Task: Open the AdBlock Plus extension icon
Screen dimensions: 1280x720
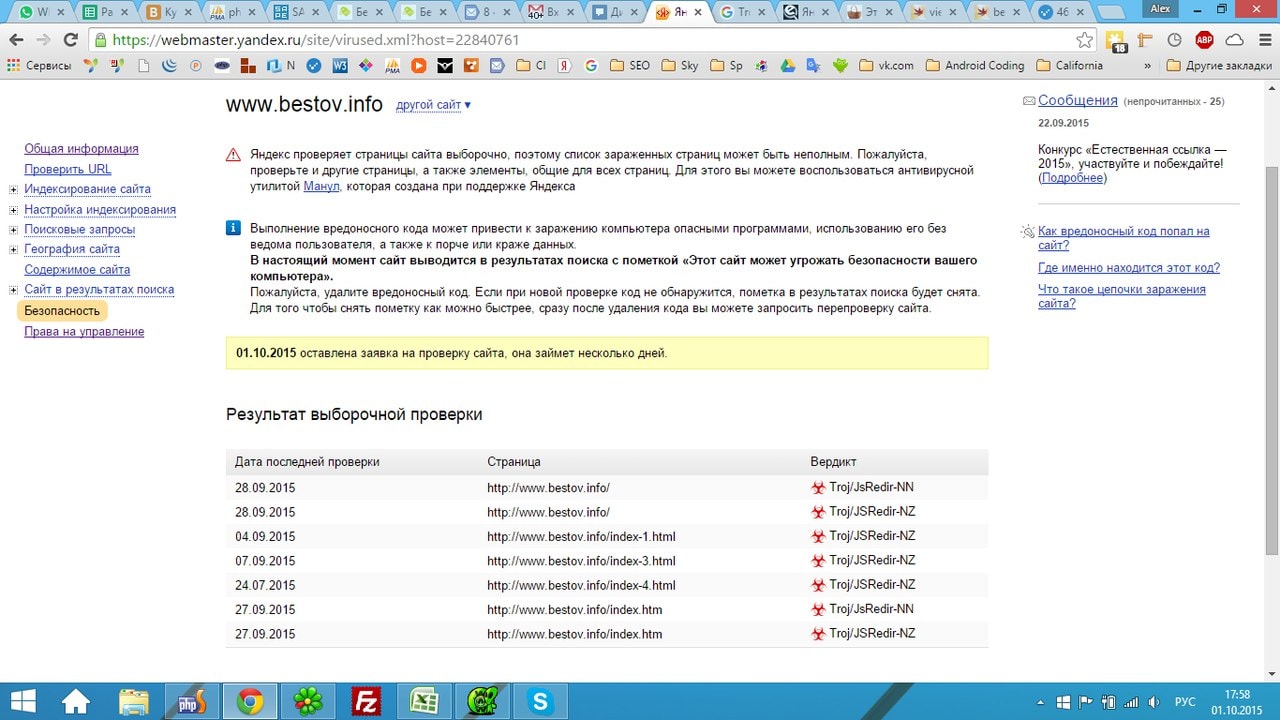Action: pos(1204,40)
